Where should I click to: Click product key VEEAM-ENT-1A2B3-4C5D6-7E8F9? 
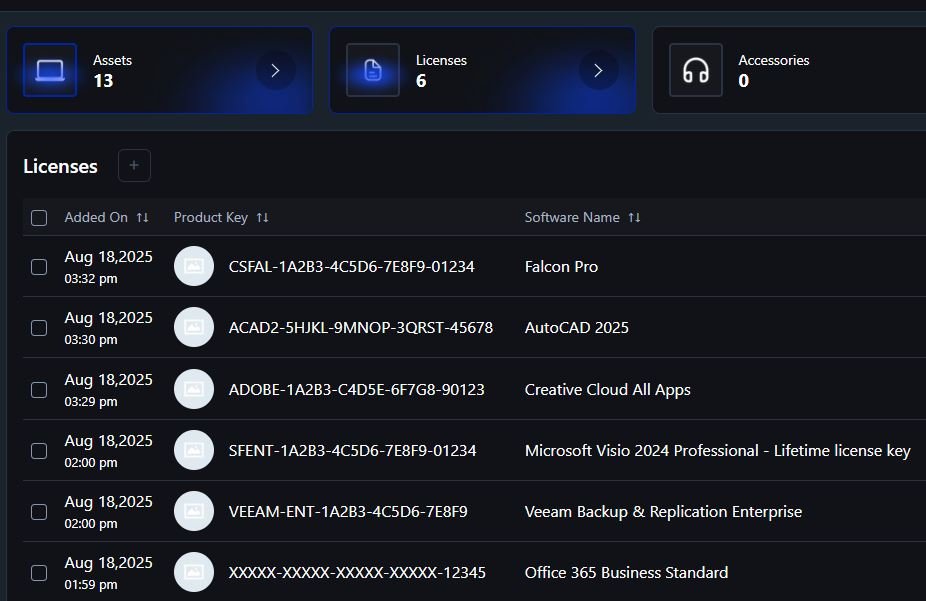(348, 512)
